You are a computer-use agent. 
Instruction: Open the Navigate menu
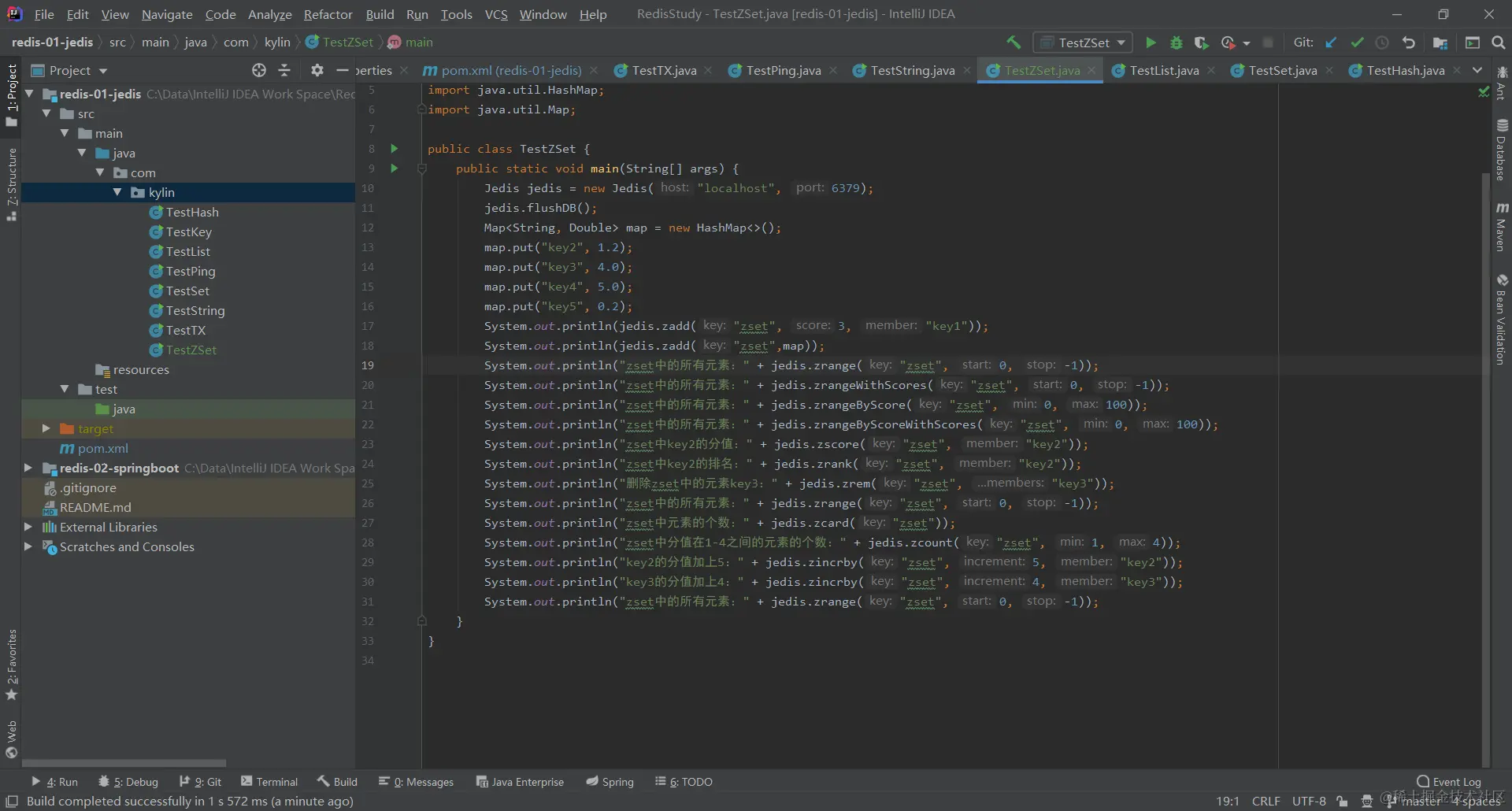167,14
